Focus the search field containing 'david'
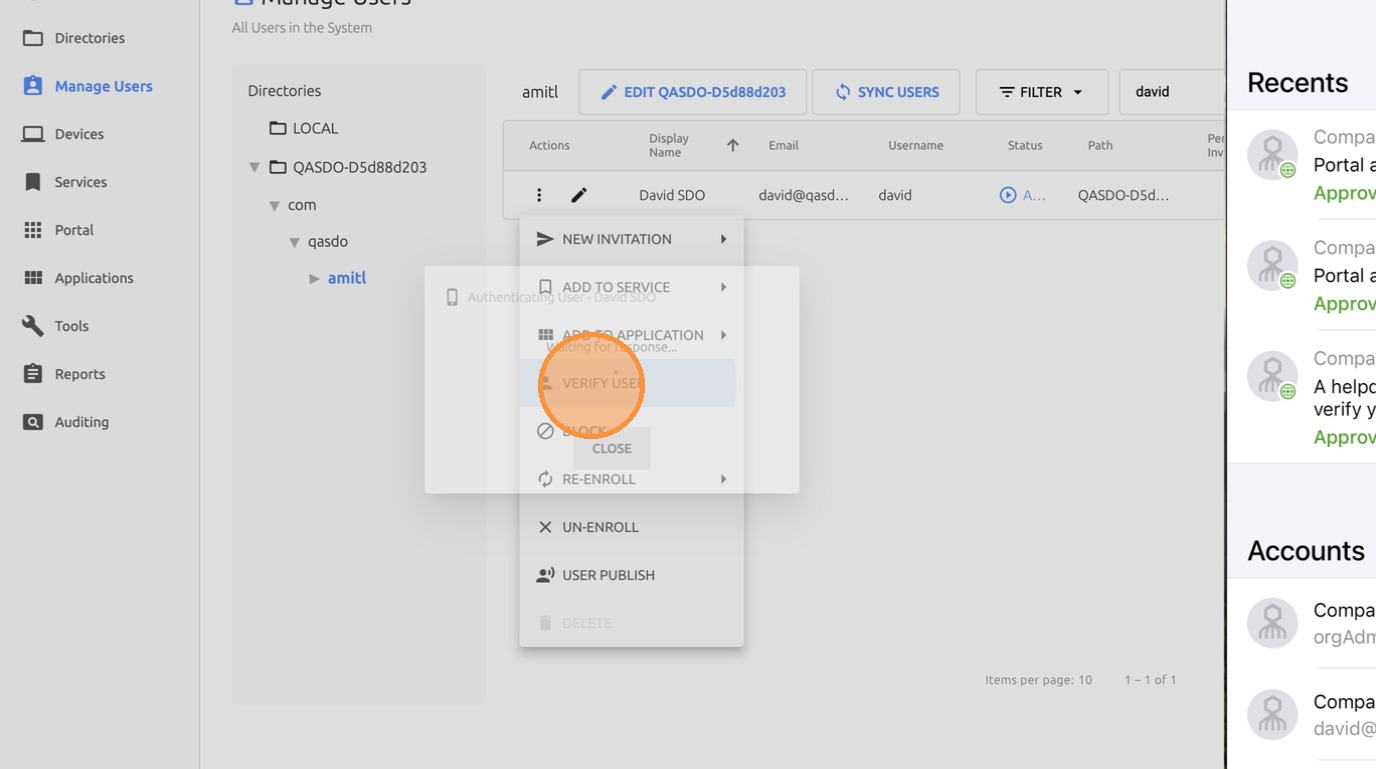This screenshot has width=1376, height=769. point(1172,92)
